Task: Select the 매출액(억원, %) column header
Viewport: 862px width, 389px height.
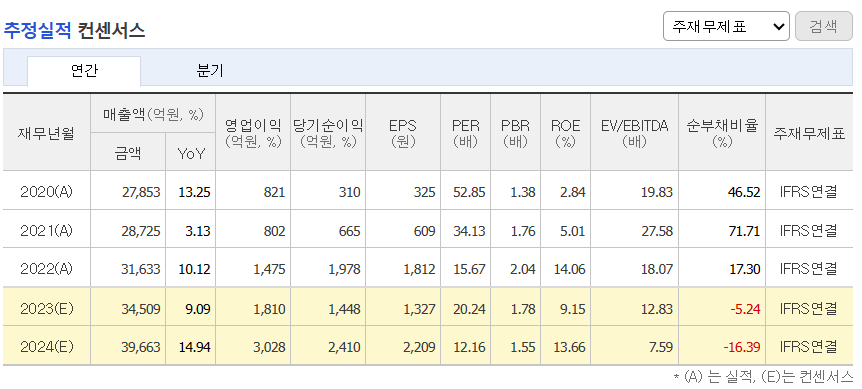Action: 153,114
